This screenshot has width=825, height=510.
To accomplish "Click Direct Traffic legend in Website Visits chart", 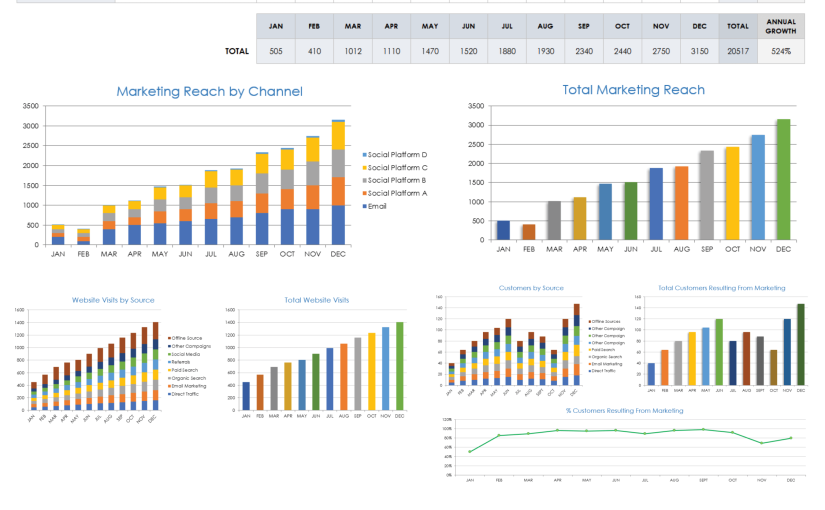I will 184,394.
